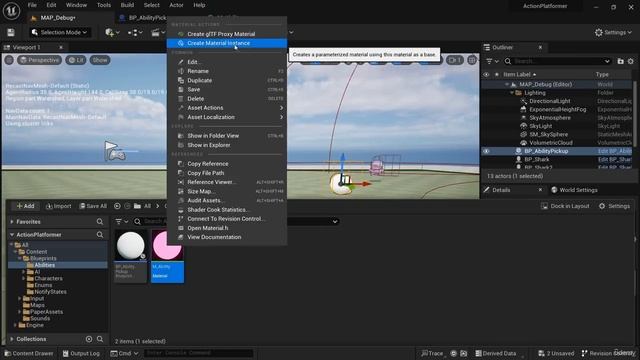640x360 pixels.
Task: Toggle the Outliner visibility column header eye
Action: point(486,75)
